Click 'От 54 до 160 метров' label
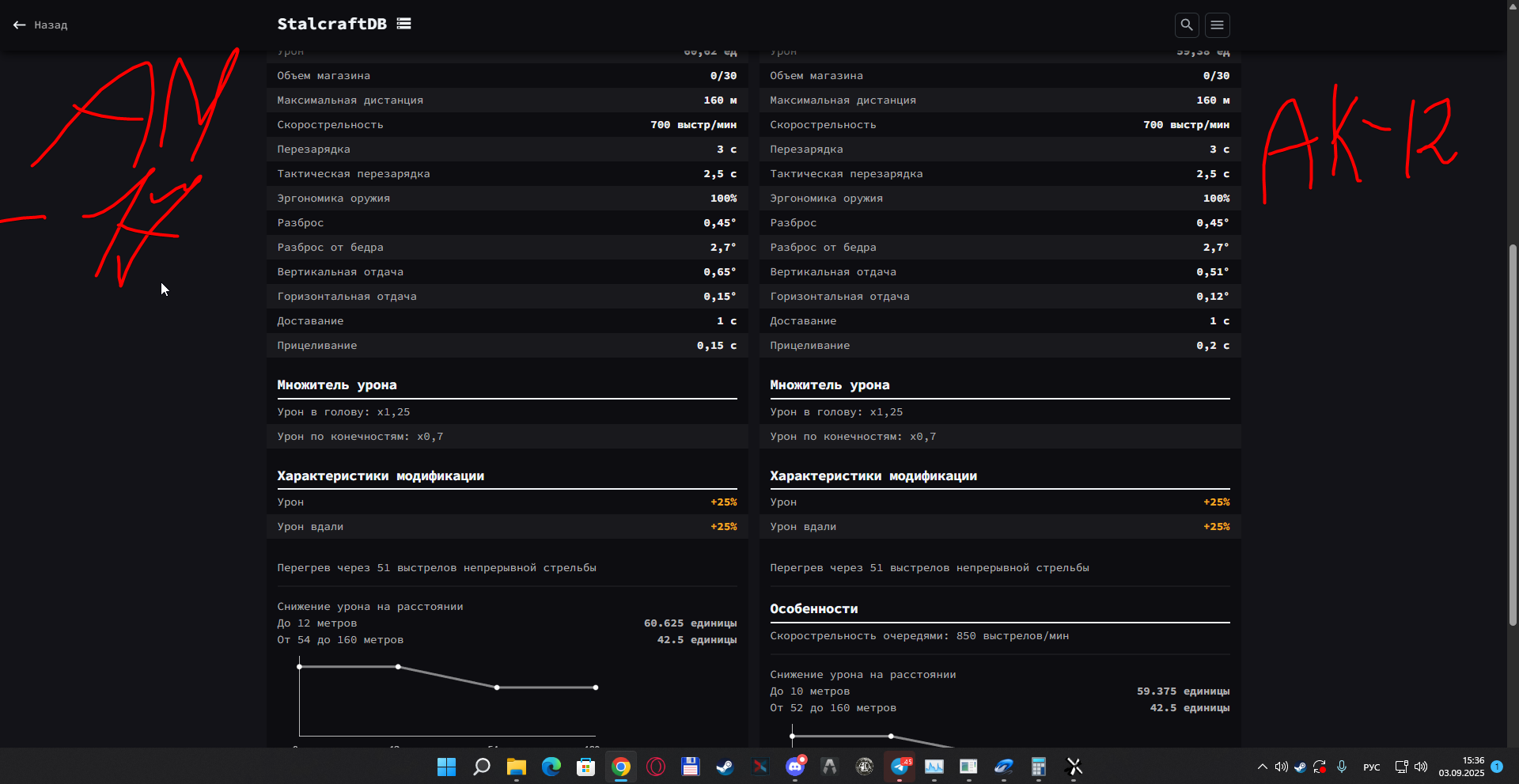Screen dimensions: 1519x784 click(340, 640)
